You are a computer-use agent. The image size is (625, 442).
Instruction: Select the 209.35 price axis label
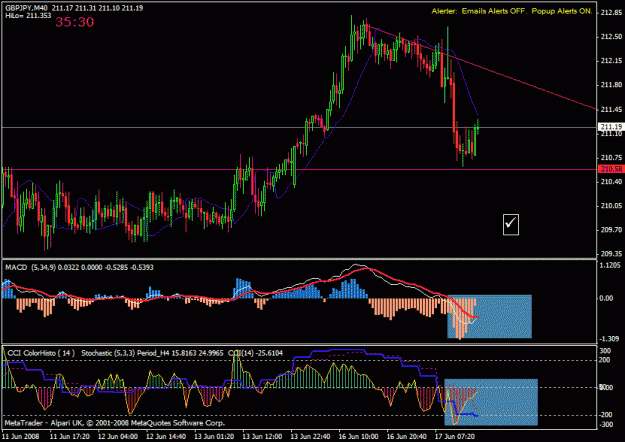611,254
